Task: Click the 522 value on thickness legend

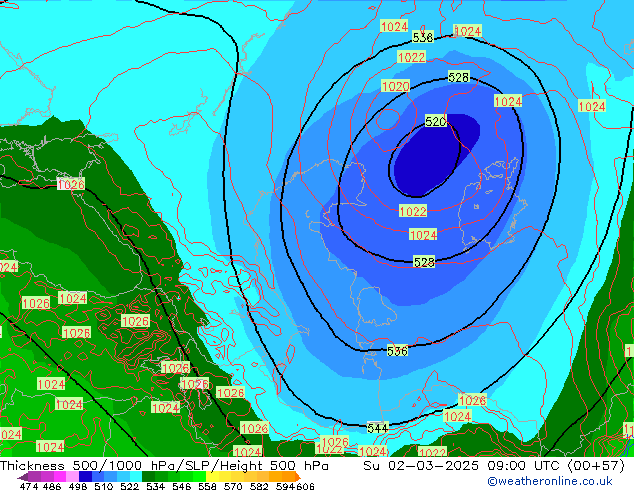Action: [127, 486]
